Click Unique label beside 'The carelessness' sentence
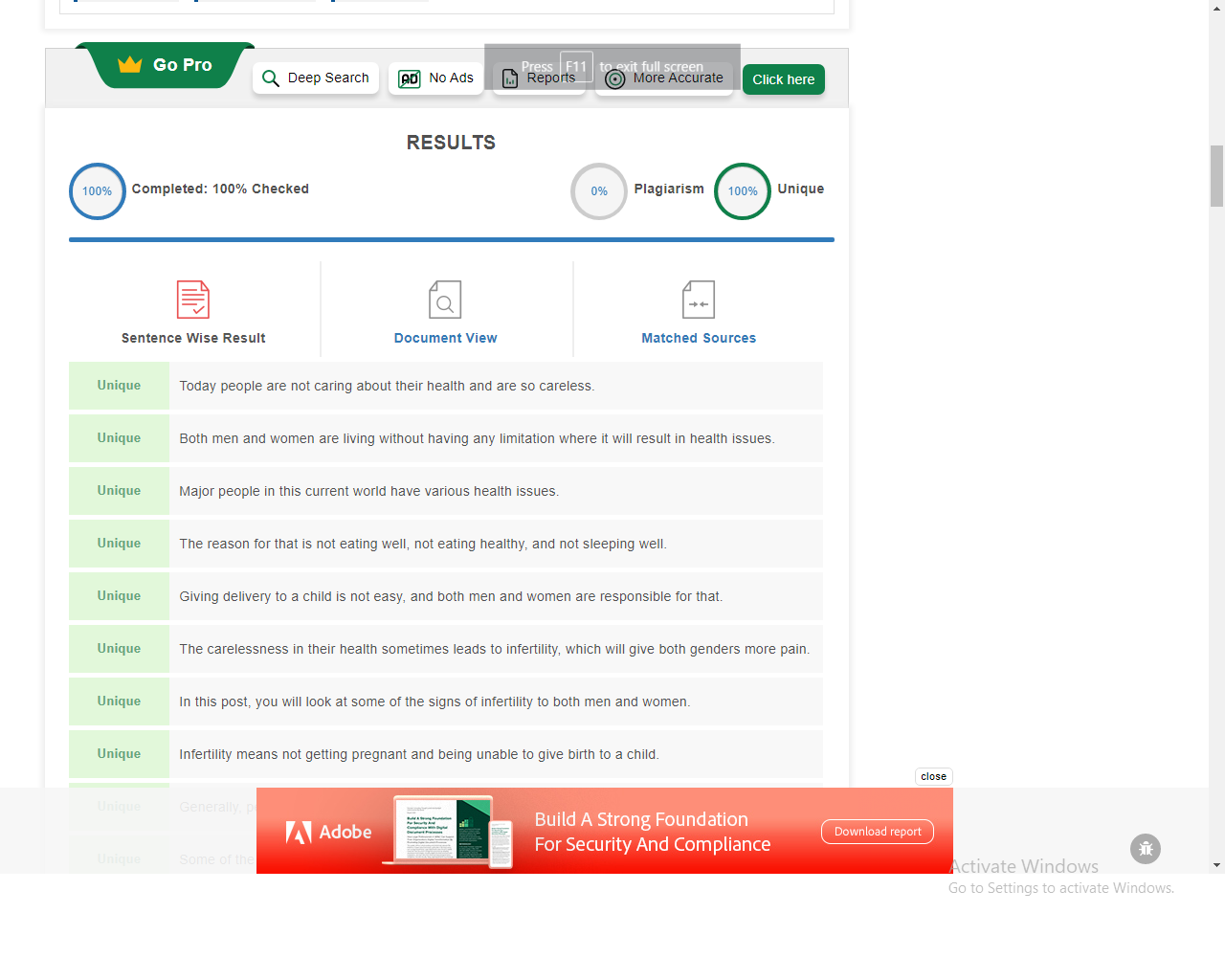The height and width of the screenshot is (980, 1225). click(x=119, y=649)
